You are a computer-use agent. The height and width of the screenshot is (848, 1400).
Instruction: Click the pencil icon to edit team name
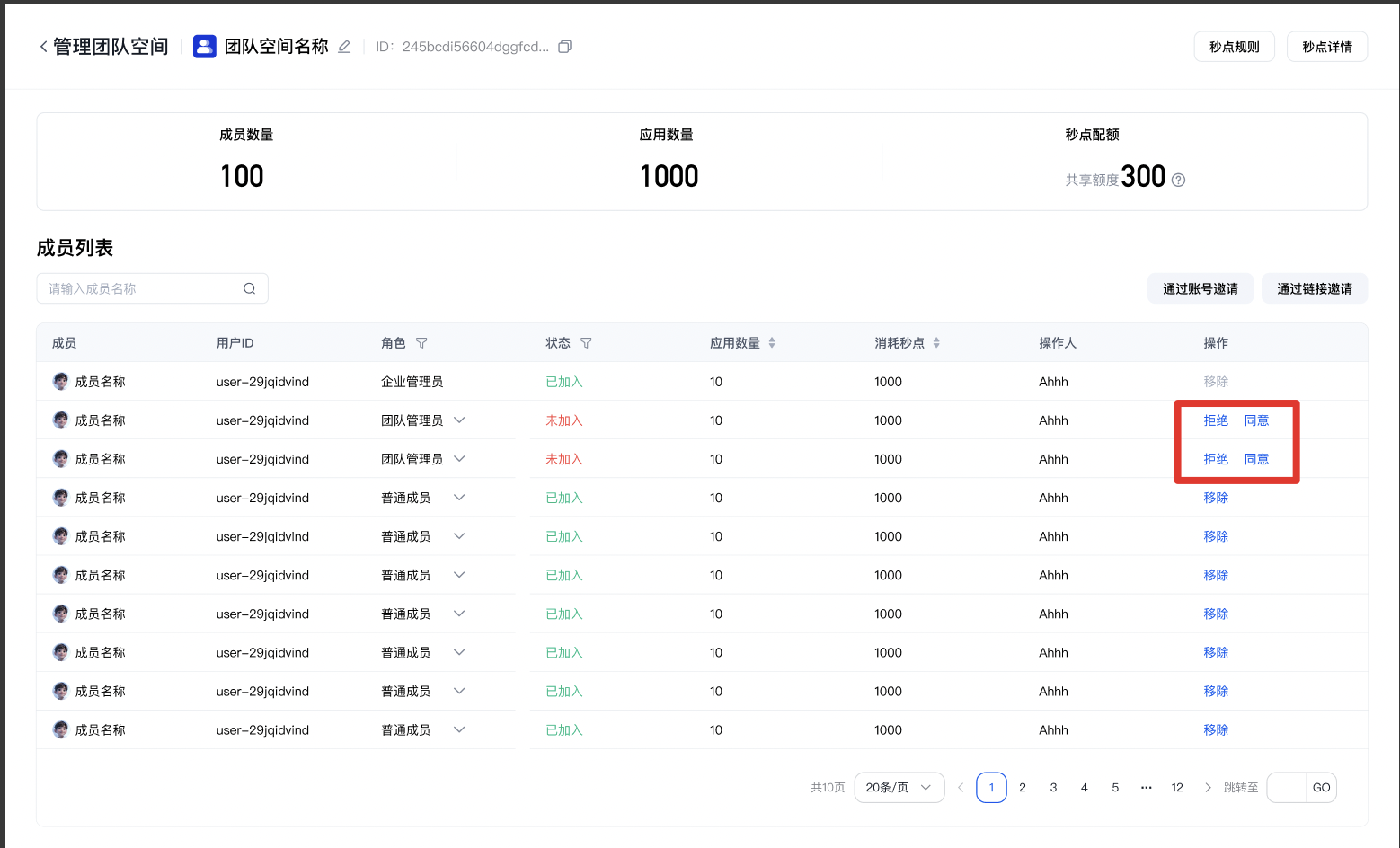[x=344, y=47]
